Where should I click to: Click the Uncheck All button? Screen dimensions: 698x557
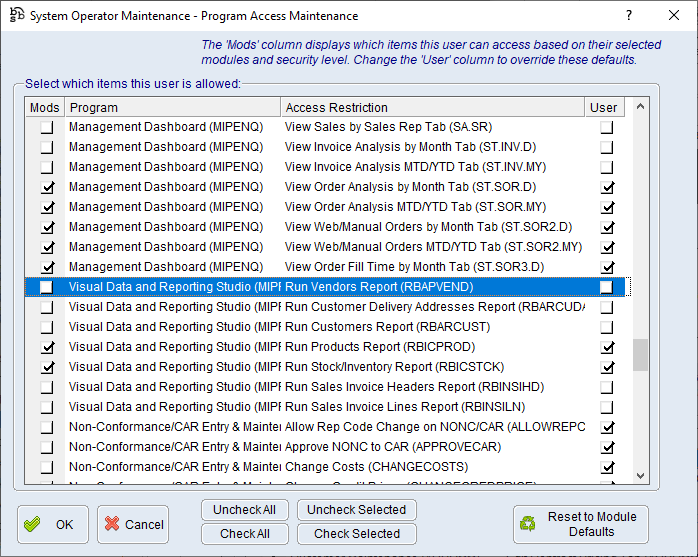244,510
